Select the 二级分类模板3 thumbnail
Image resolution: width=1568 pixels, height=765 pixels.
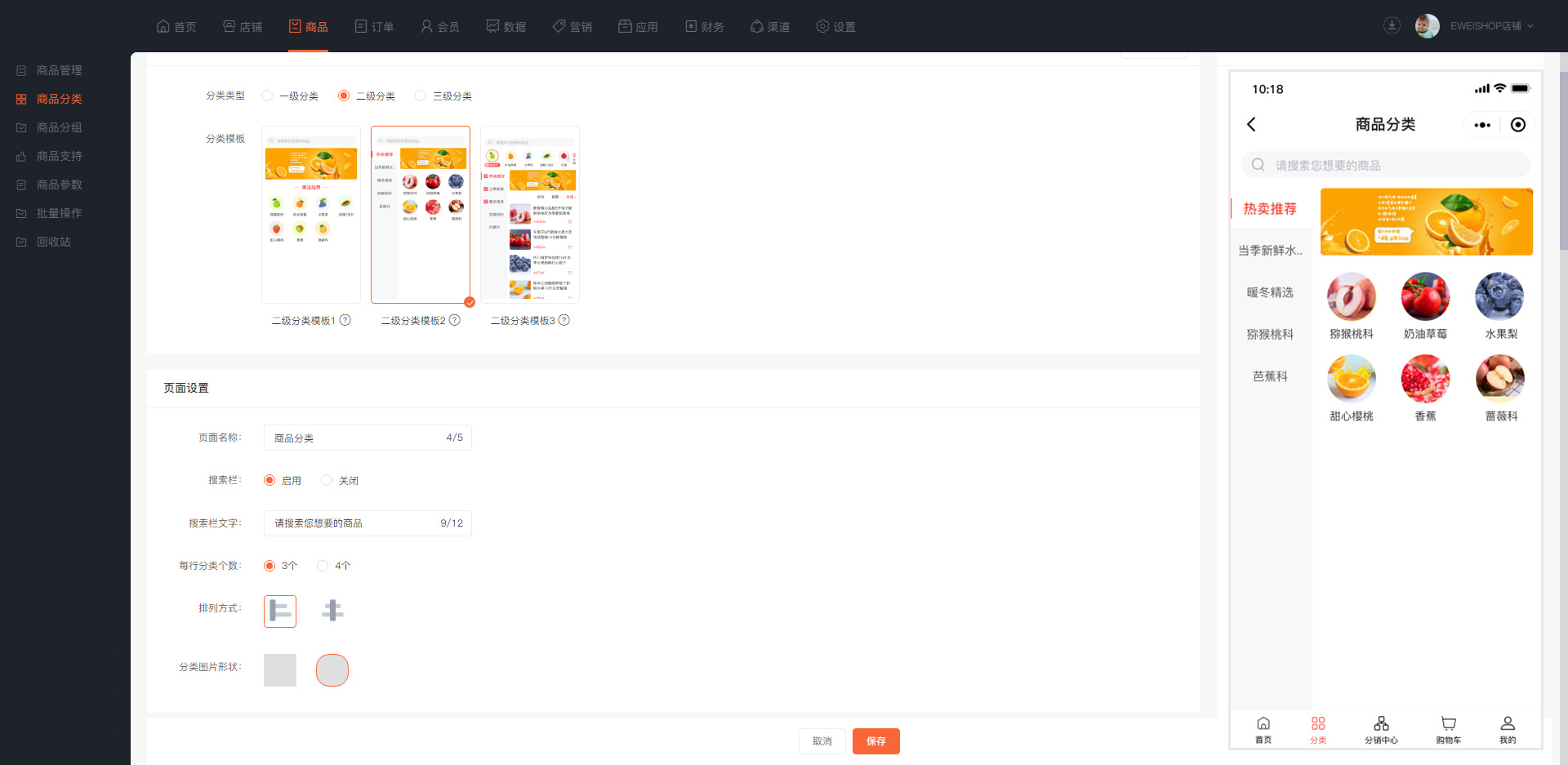click(x=530, y=215)
